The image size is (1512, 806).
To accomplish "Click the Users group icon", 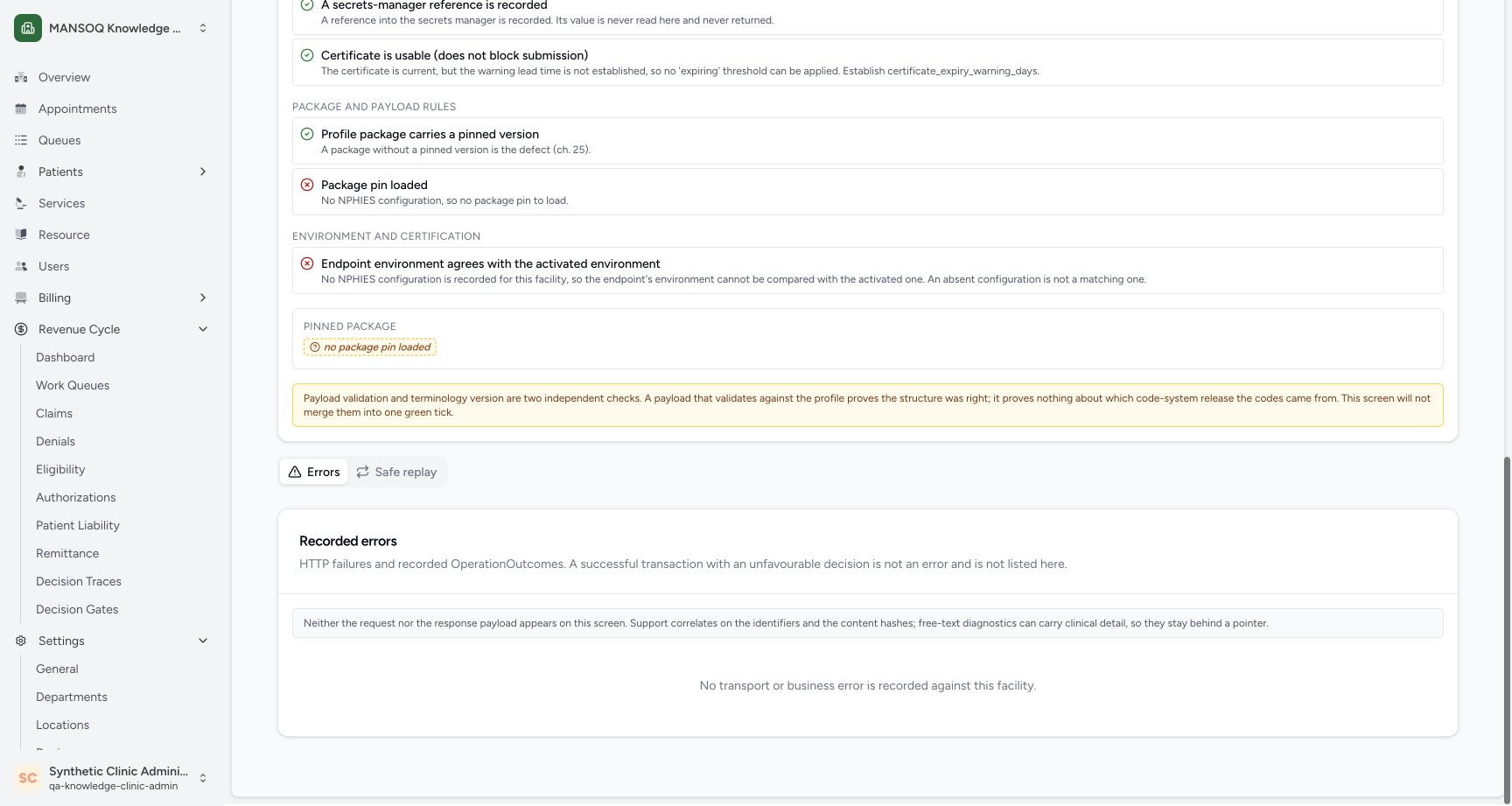I will 21,266.
